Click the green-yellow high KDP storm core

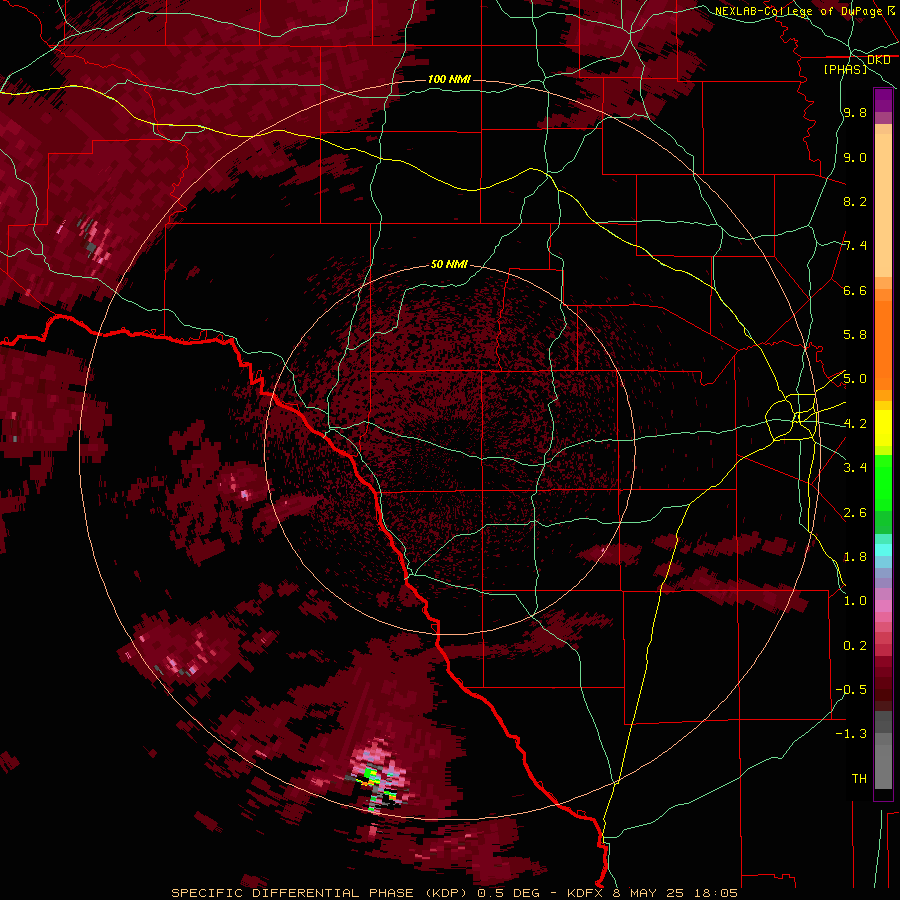[370, 775]
